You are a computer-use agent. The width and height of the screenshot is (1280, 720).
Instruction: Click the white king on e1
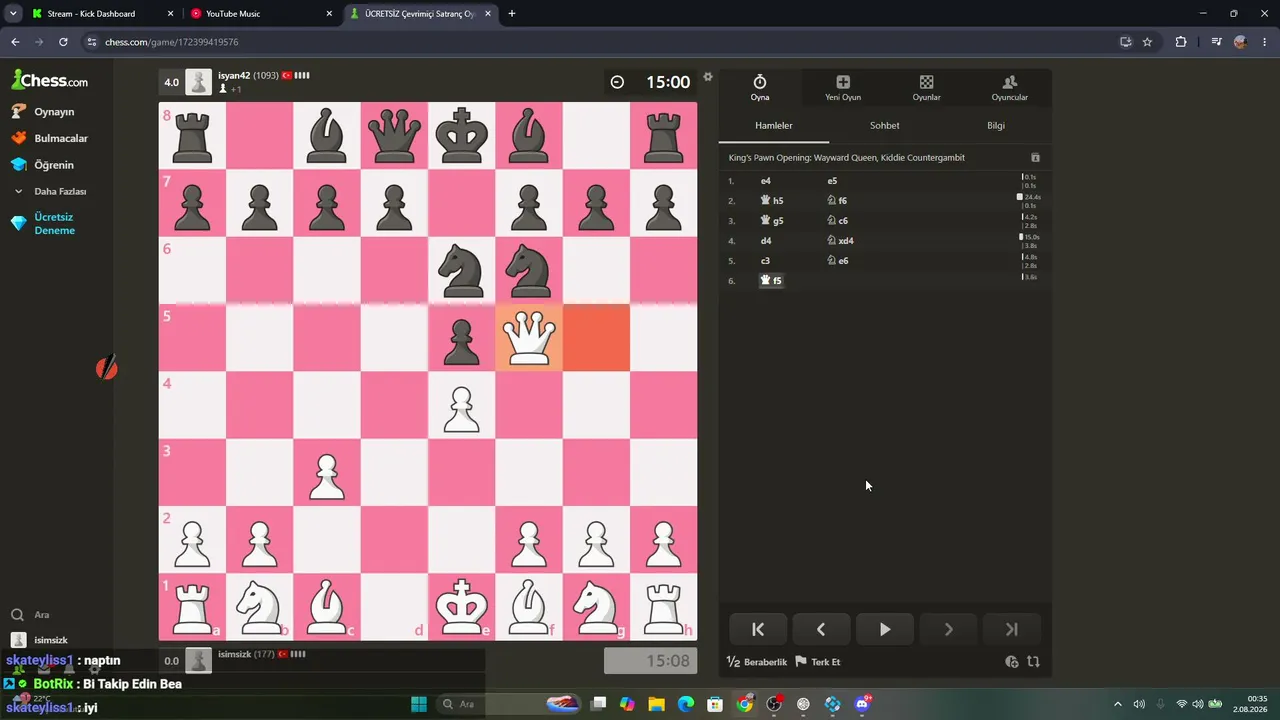462,606
